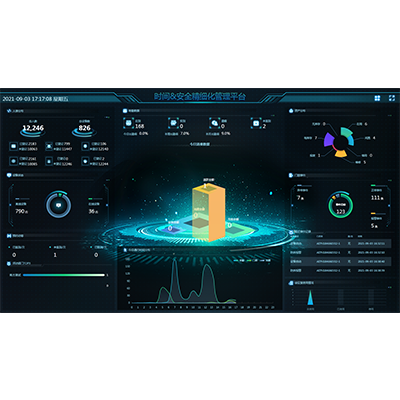The width and height of the screenshot is (400, 400).
Task: Click the date and time display
Action: 35,99
